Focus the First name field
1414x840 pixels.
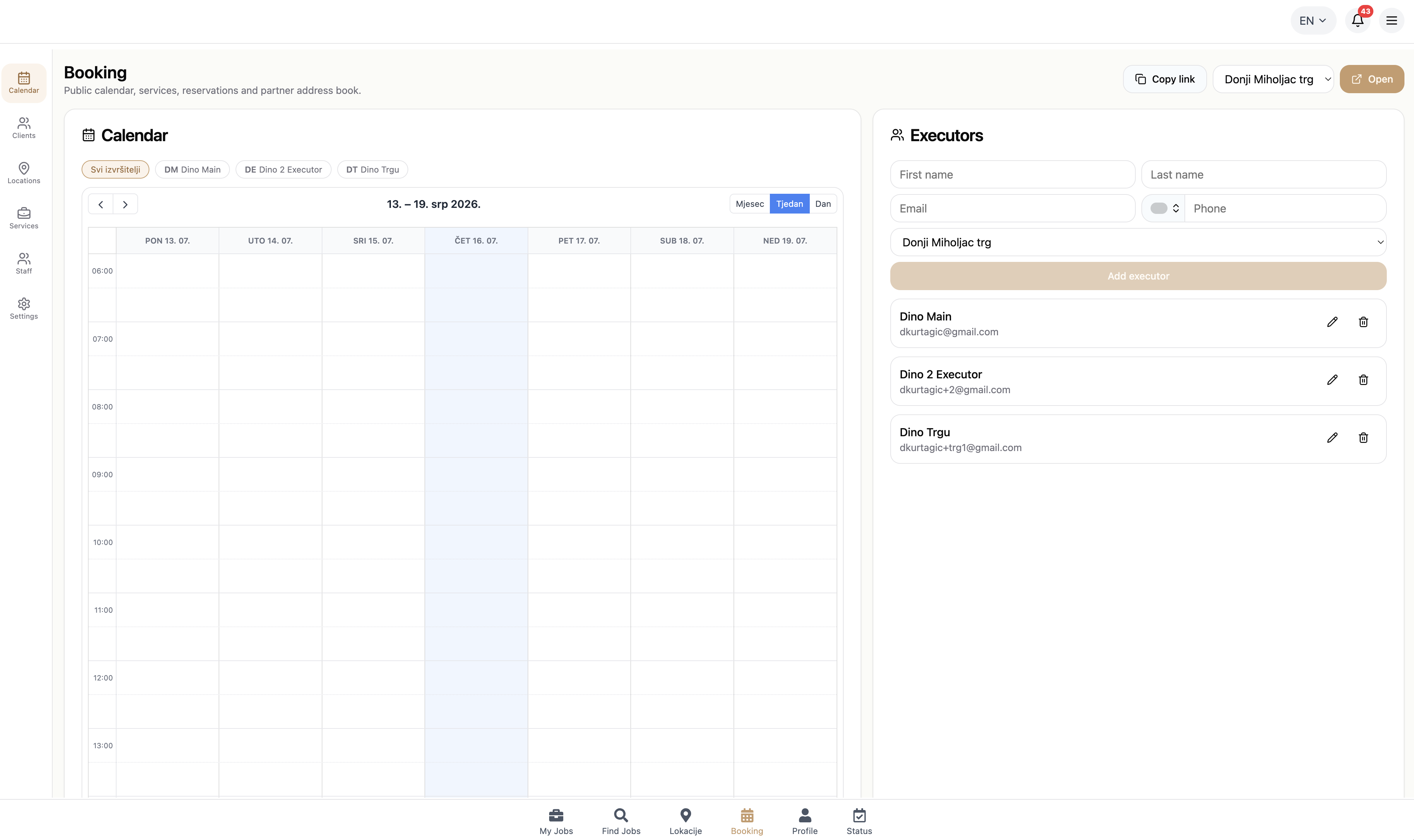(x=1012, y=175)
